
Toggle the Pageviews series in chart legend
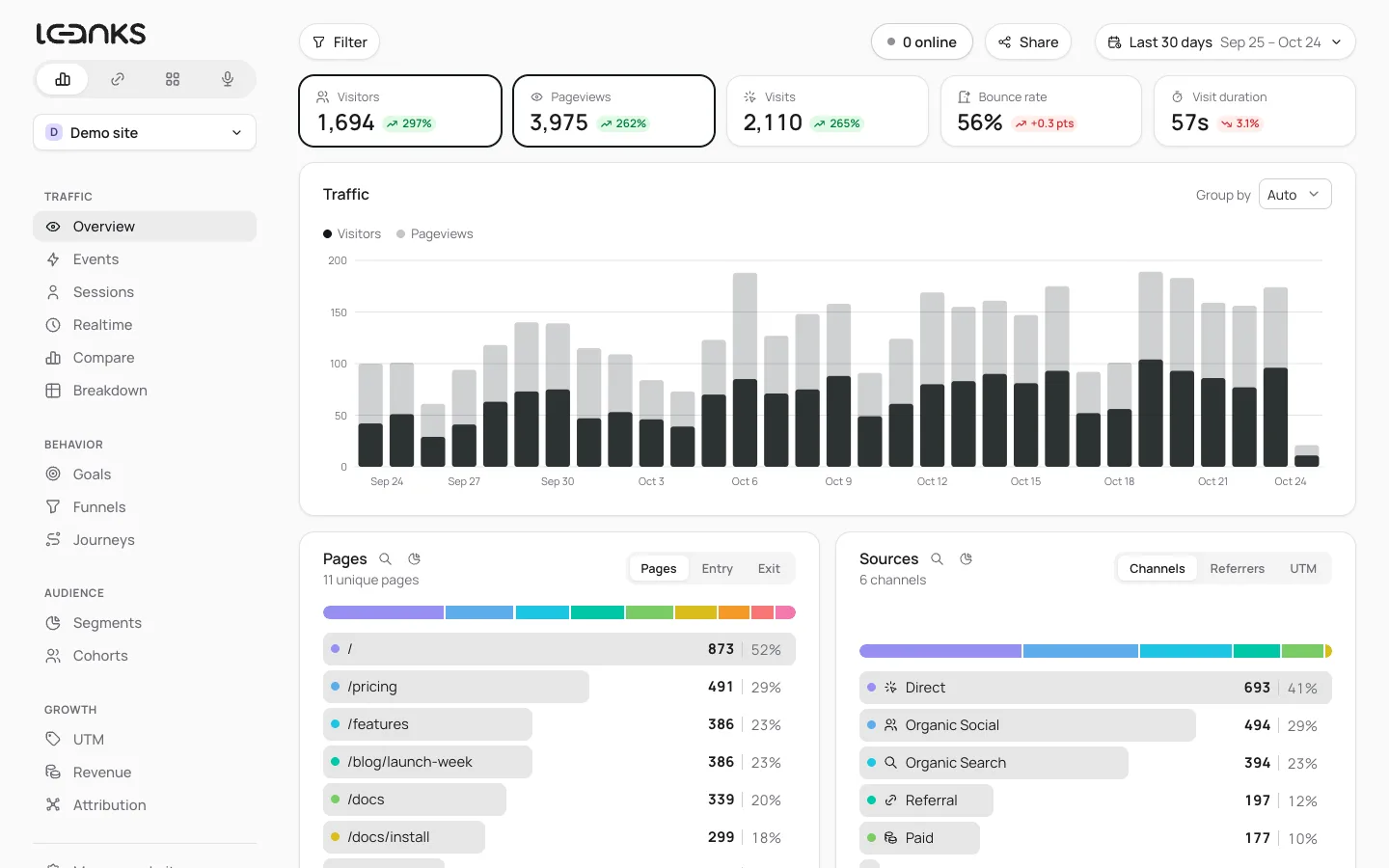click(x=435, y=234)
